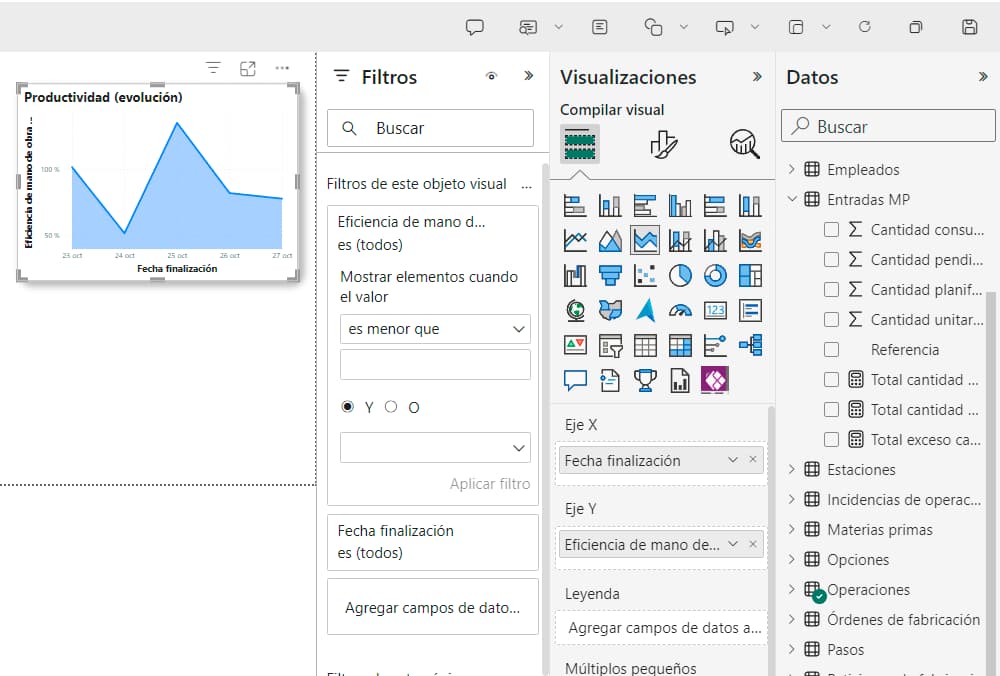This screenshot has width=1000, height=676.
Task: Click the refresh icon in toolbar
Action: coord(865,27)
